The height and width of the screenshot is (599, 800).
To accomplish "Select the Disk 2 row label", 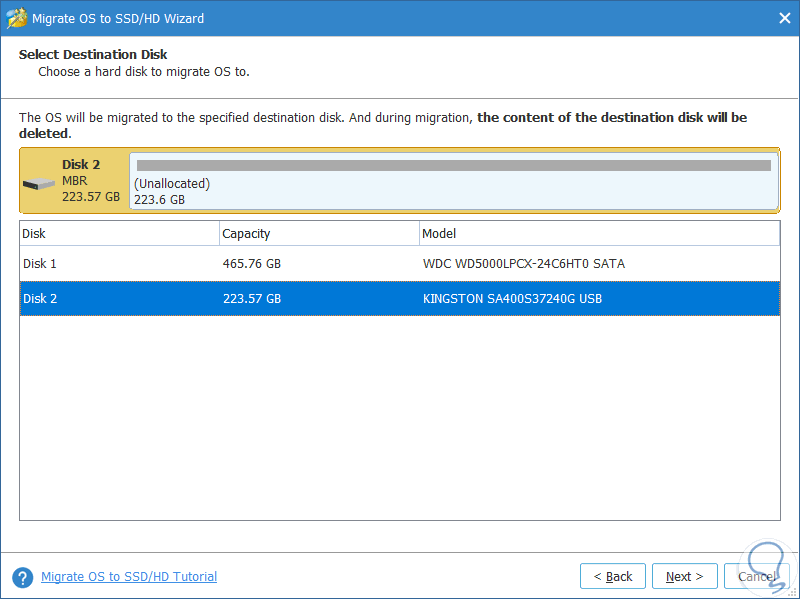I will (x=41, y=299).
